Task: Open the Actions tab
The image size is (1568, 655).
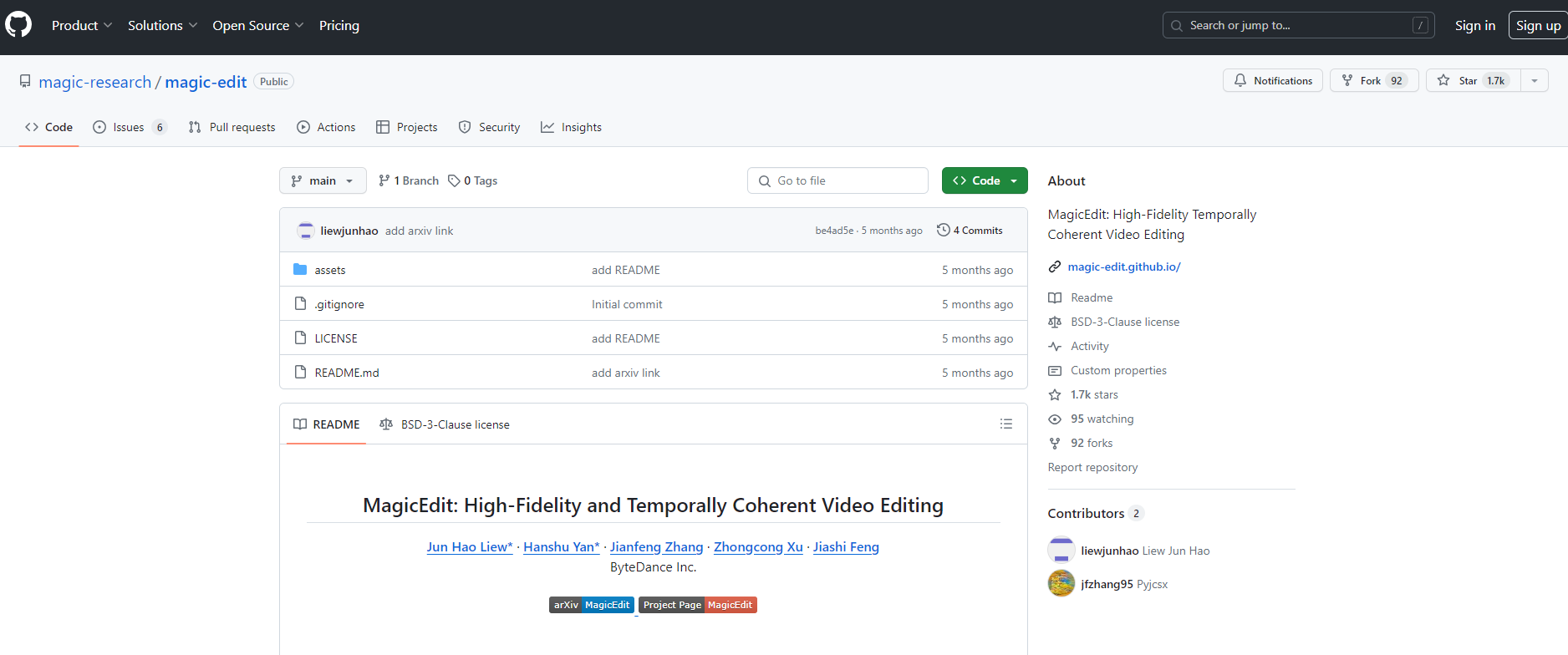Action: (x=326, y=127)
